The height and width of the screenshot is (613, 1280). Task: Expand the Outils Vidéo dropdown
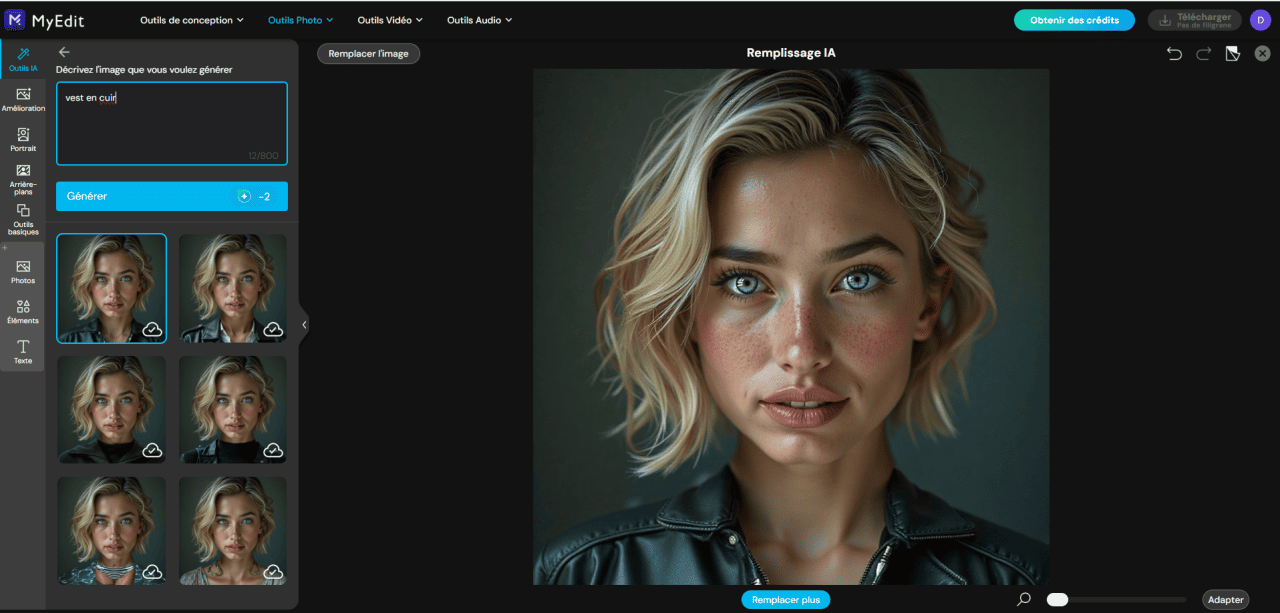coord(390,20)
